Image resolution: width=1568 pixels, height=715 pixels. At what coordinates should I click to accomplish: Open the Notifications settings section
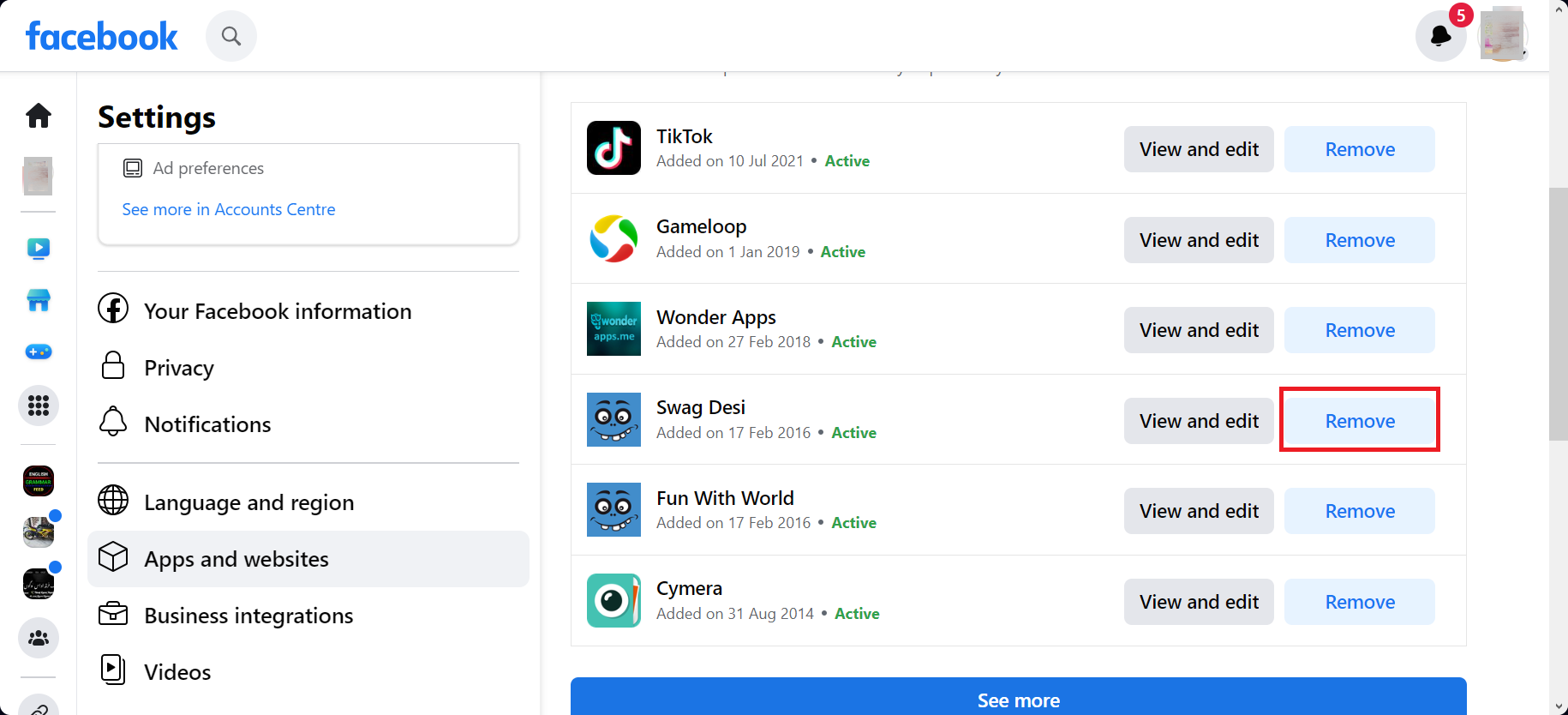pos(308,424)
